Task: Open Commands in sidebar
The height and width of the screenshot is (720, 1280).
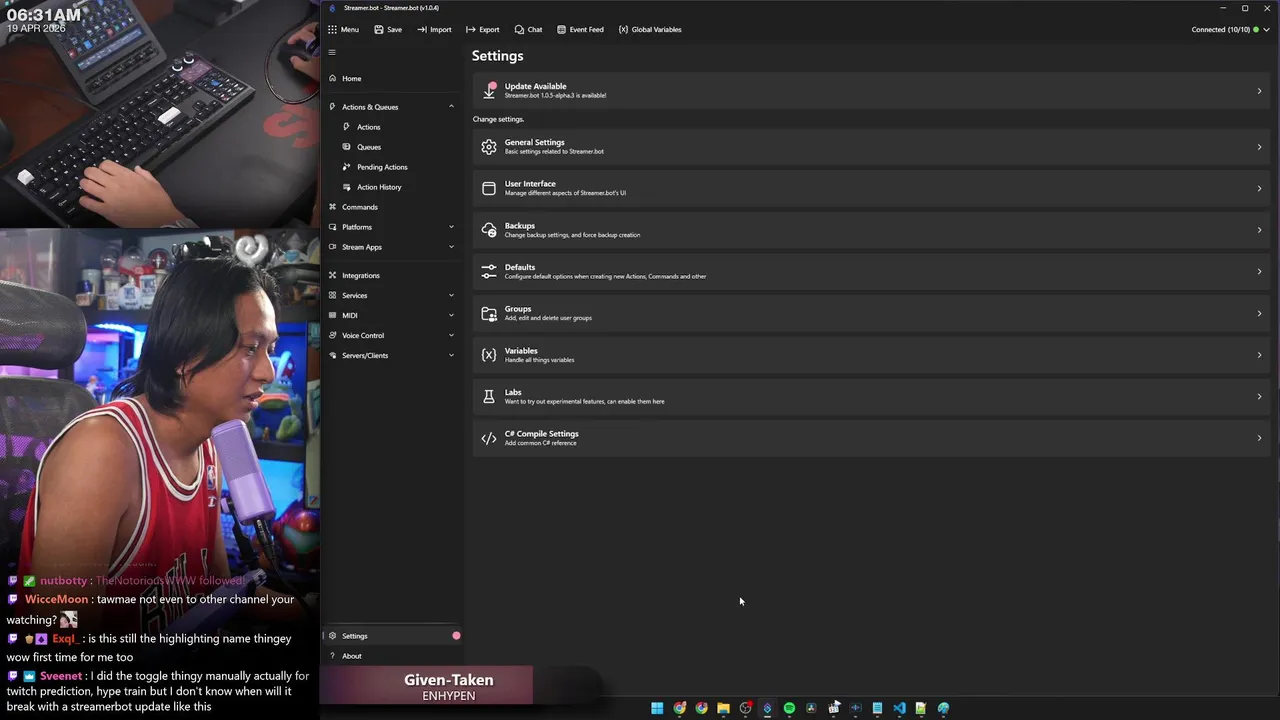Action: pos(392,207)
